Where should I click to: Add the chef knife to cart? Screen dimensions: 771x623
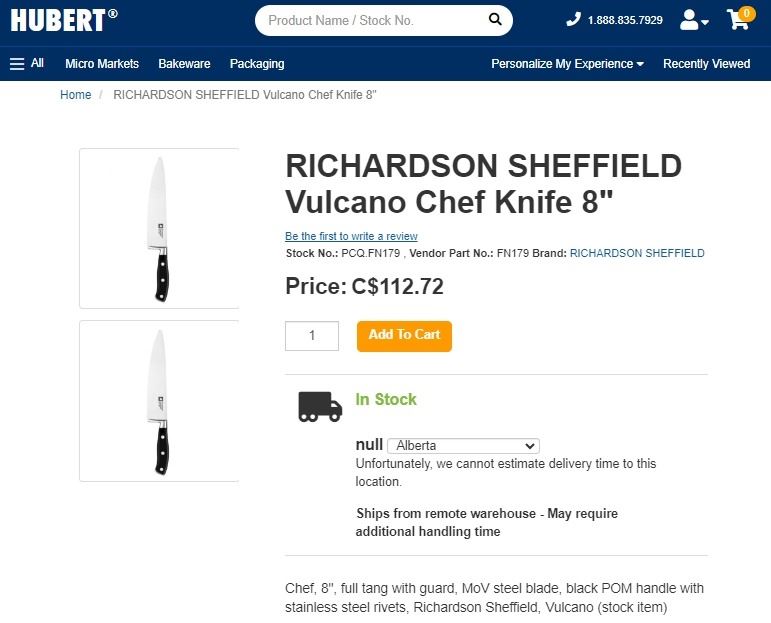[404, 335]
